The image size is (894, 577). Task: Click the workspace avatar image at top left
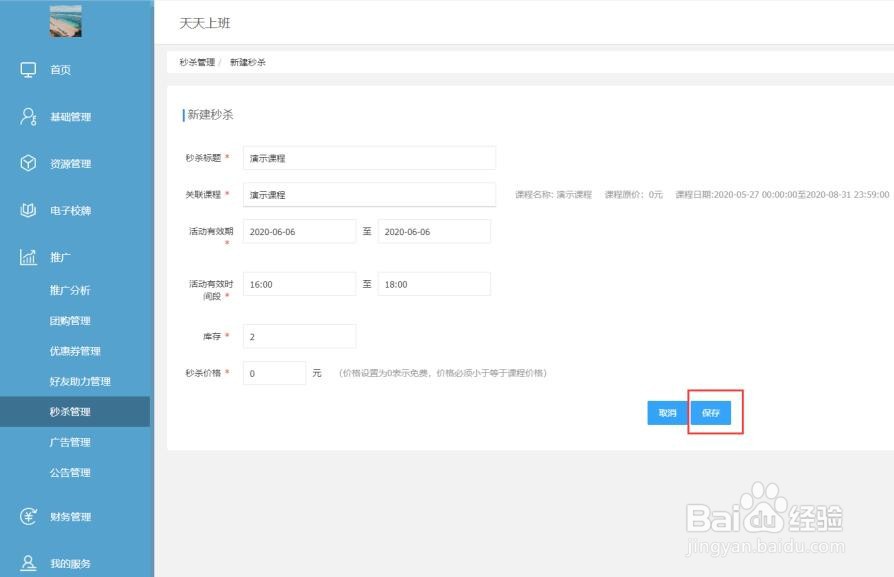(x=65, y=22)
